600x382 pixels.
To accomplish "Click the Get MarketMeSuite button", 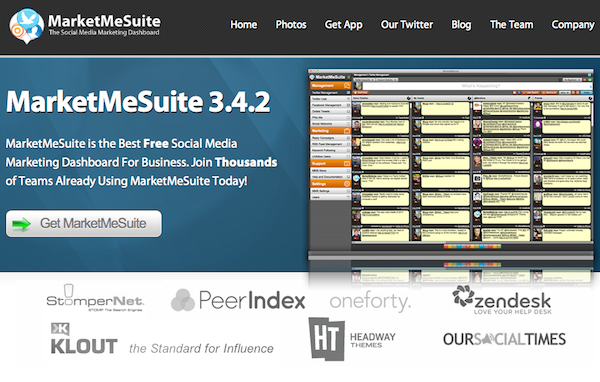I will (84, 224).
